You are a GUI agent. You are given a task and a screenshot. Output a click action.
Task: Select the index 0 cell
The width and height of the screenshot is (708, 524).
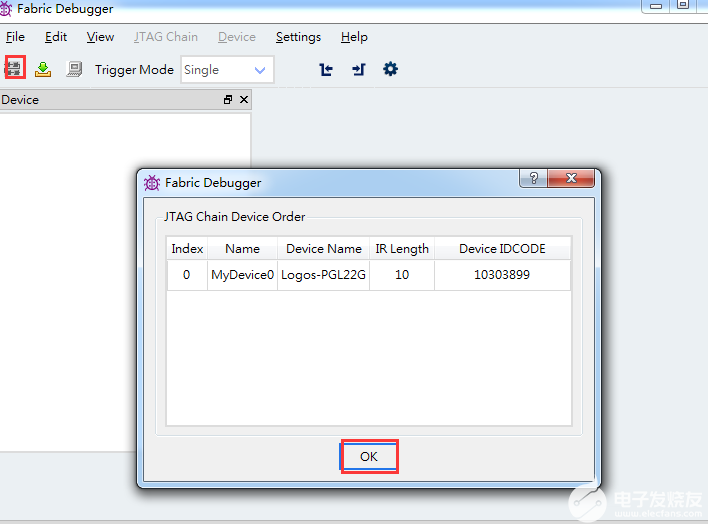186,275
